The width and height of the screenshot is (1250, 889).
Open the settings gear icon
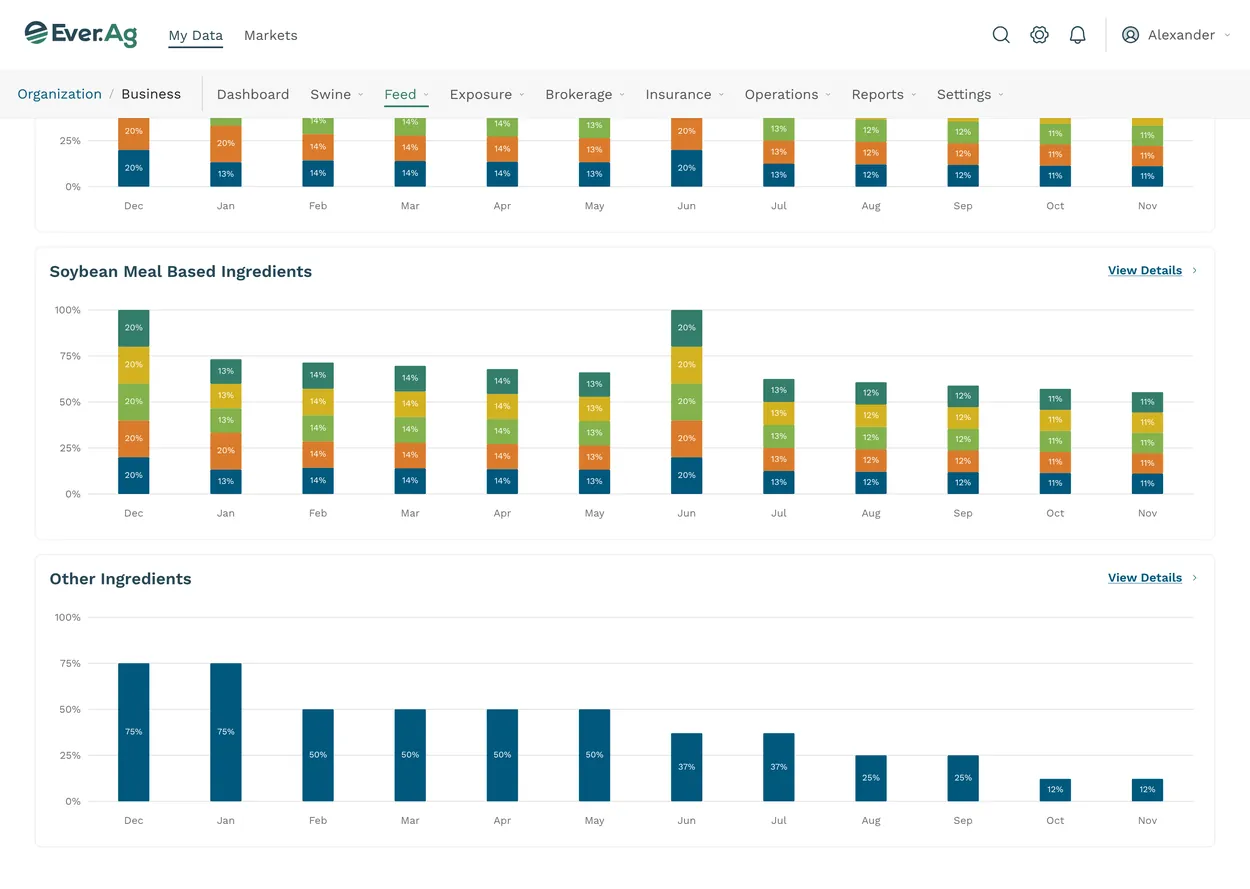coord(1040,35)
